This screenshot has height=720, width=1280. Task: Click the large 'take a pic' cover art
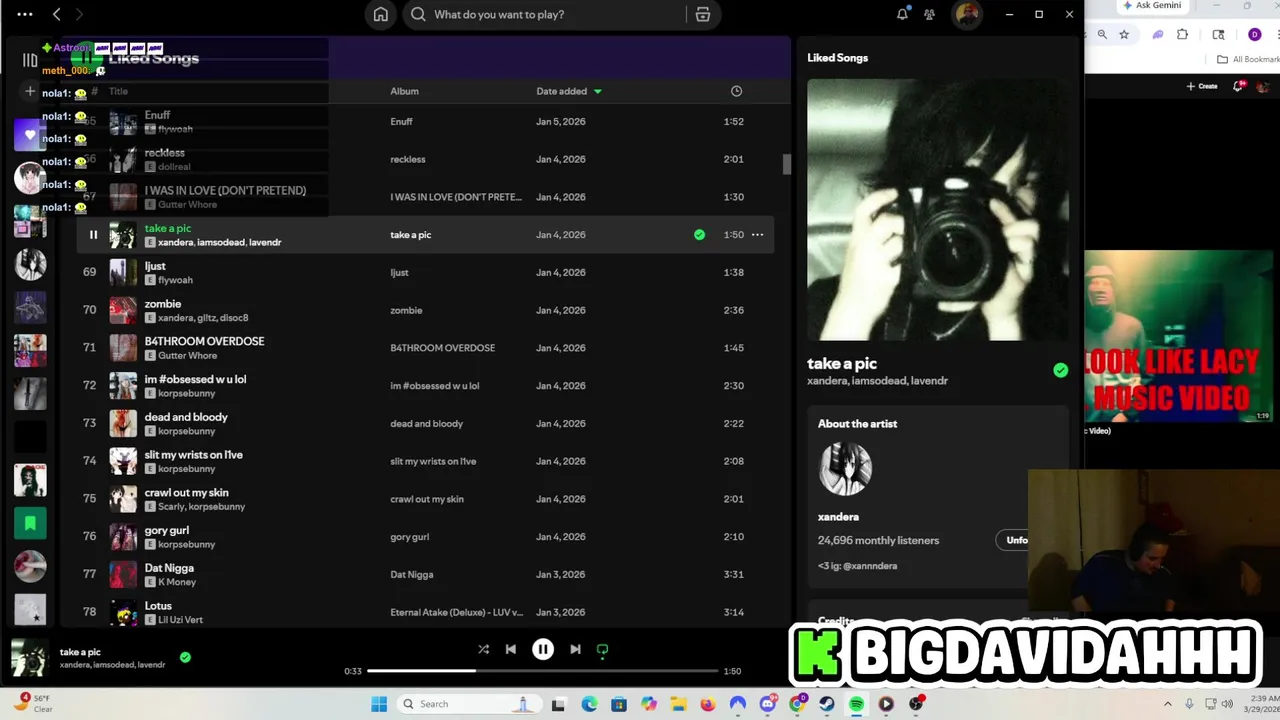coord(938,210)
